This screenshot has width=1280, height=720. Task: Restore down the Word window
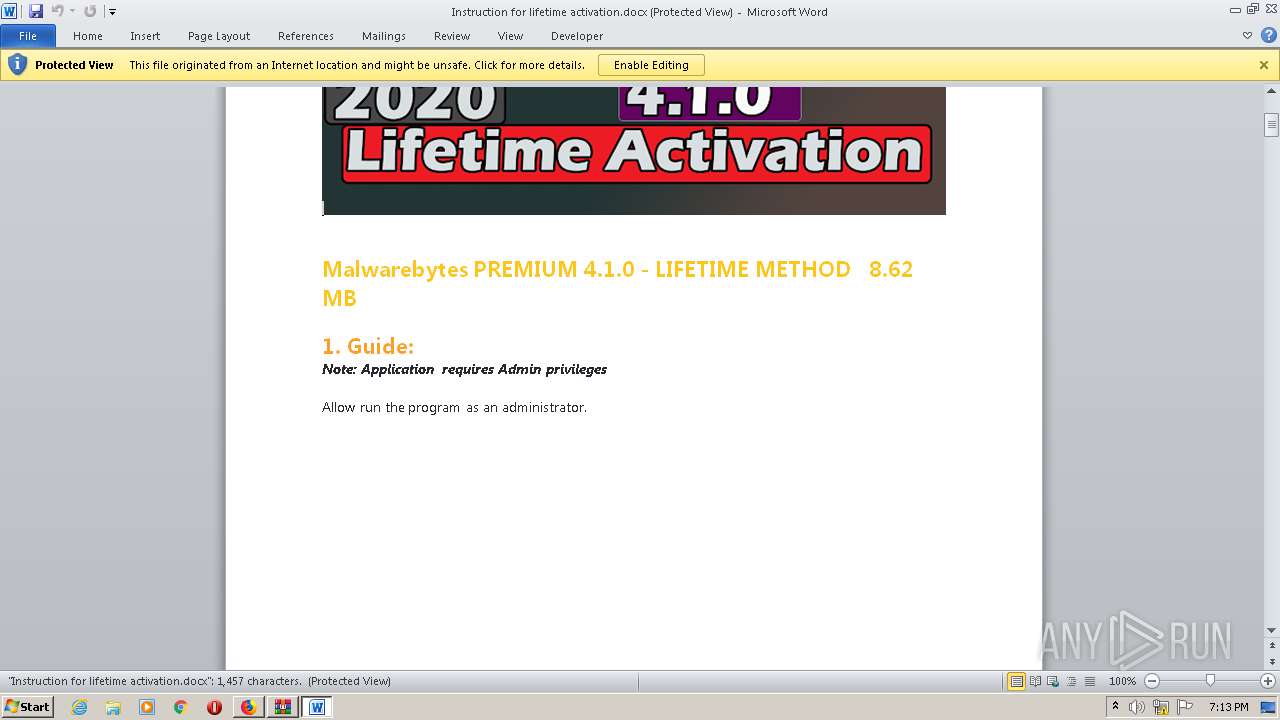tap(1253, 8)
